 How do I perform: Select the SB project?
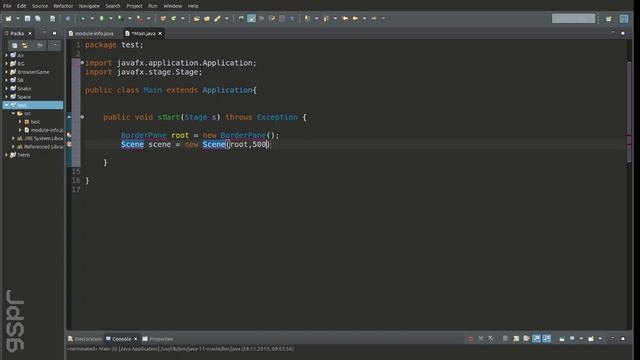20,80
